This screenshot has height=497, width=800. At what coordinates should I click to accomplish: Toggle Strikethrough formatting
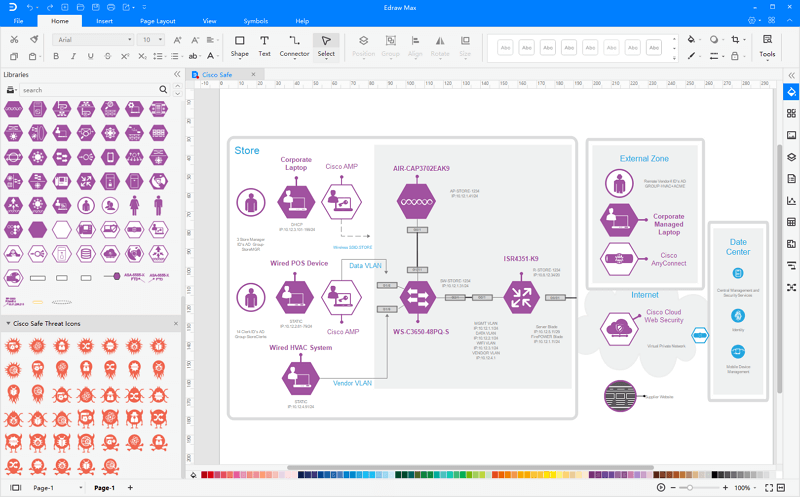(108, 56)
